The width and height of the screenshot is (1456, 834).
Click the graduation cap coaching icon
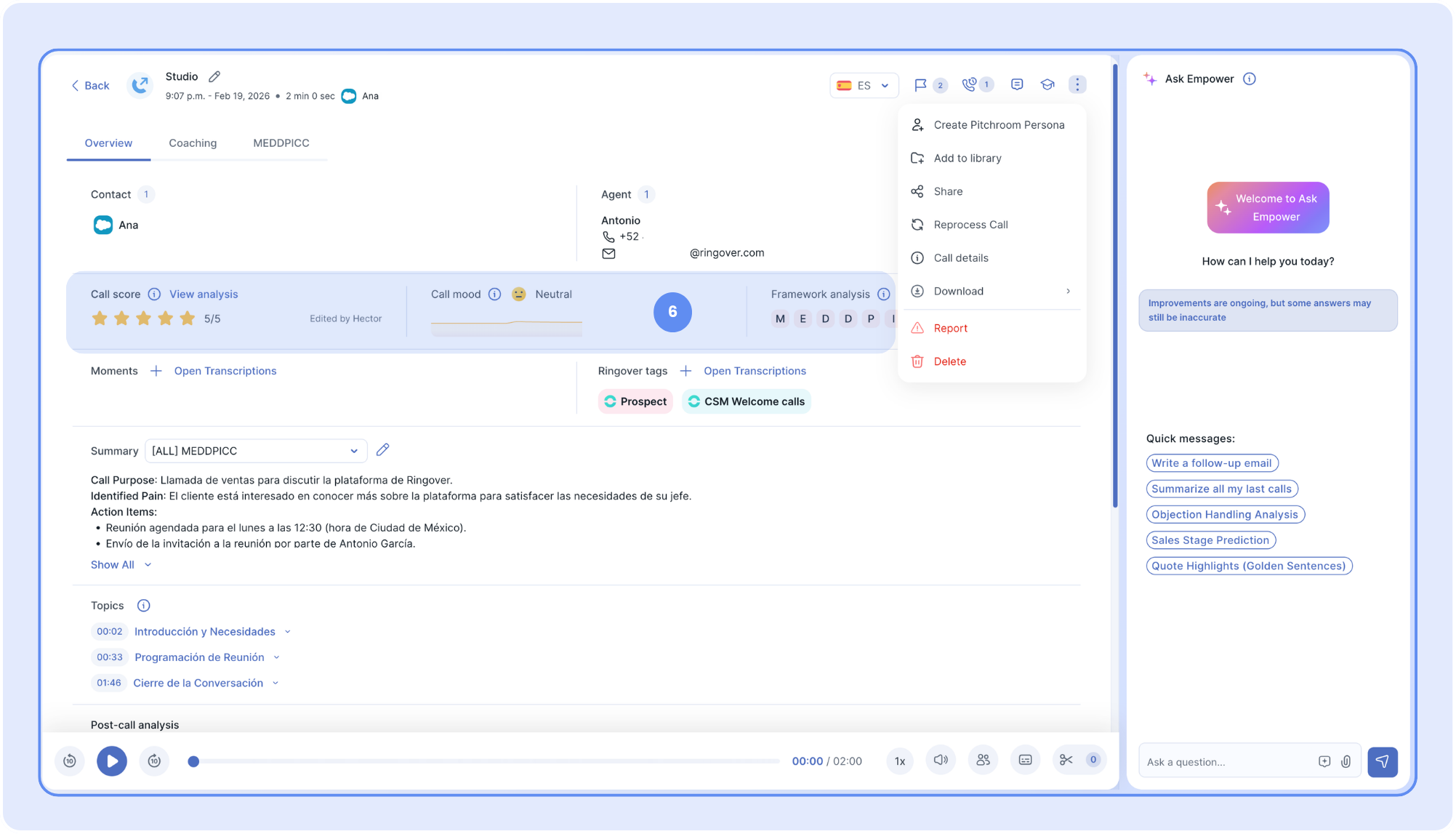[x=1047, y=85]
